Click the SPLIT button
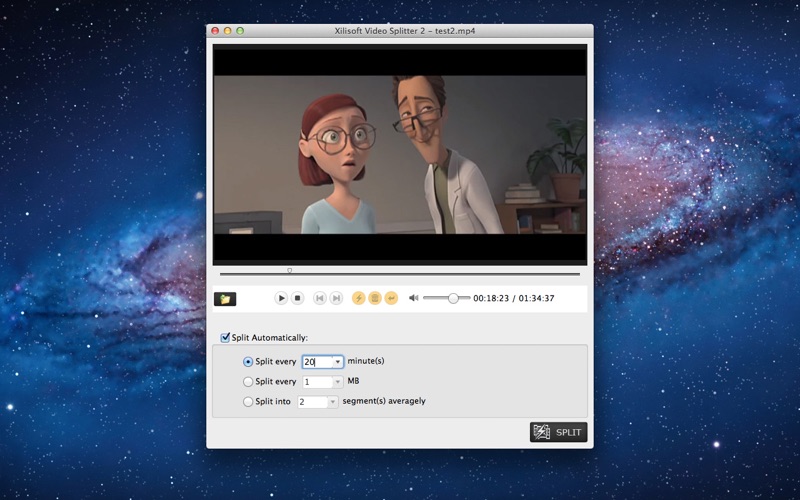800x500 pixels. pos(559,432)
